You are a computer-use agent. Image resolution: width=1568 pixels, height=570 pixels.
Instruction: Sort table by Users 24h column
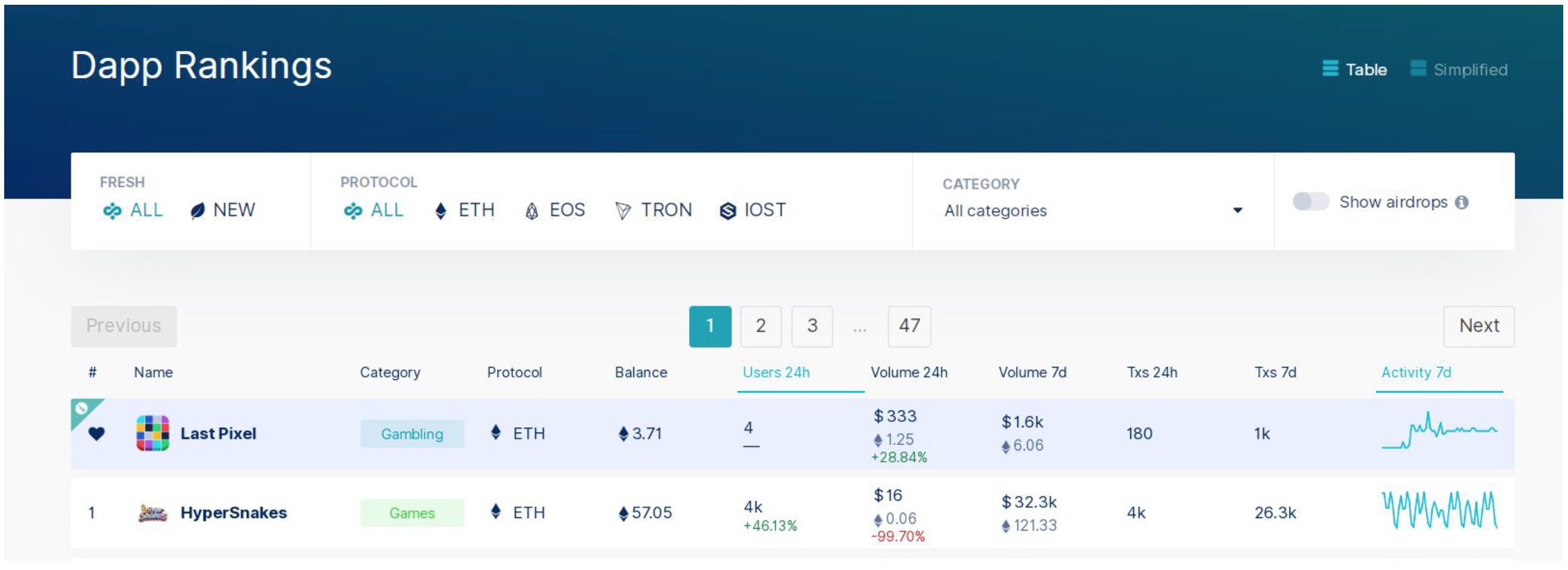coord(776,372)
